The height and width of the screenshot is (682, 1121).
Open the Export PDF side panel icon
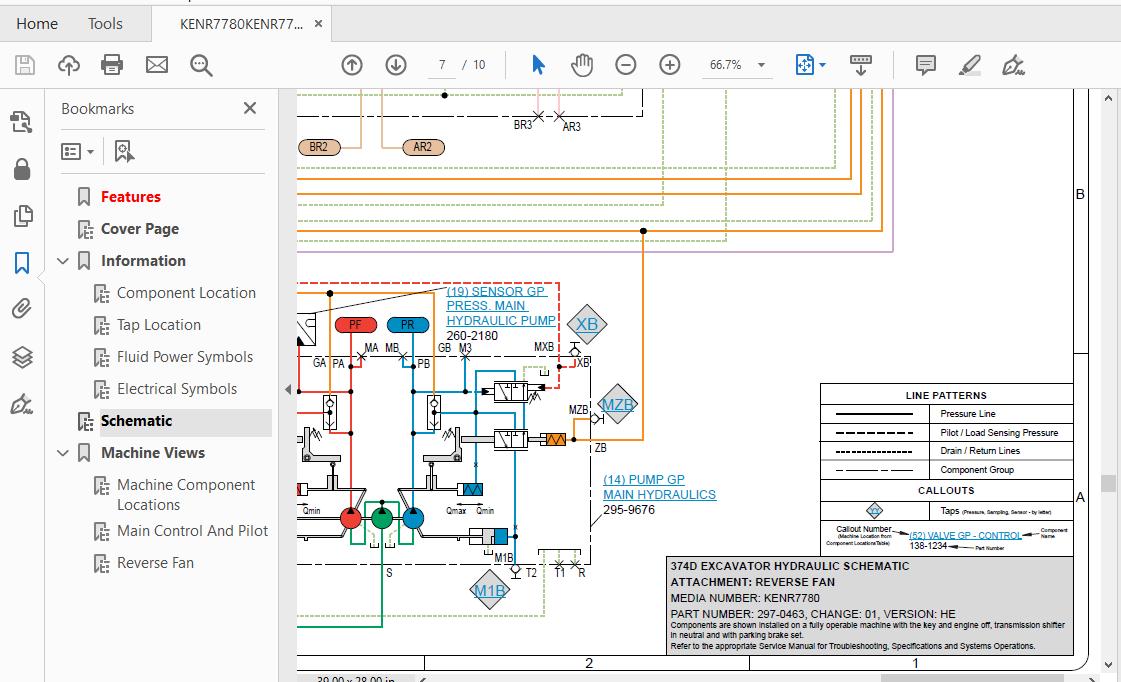pyautogui.click(x=22, y=122)
